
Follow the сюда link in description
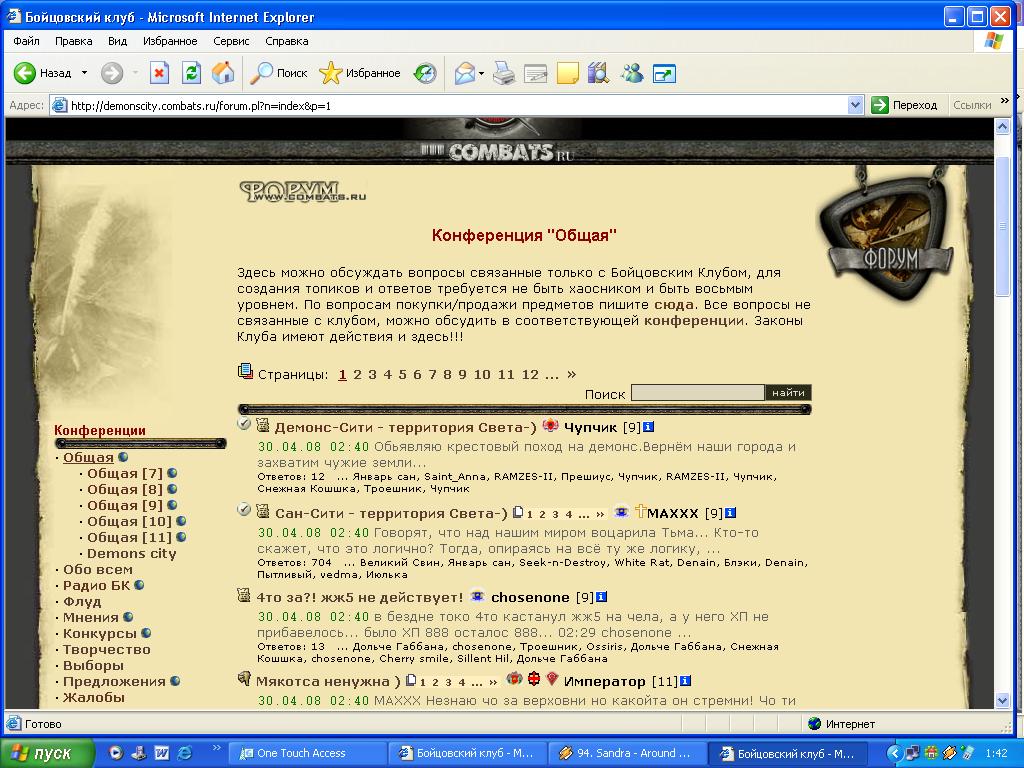[x=673, y=304]
